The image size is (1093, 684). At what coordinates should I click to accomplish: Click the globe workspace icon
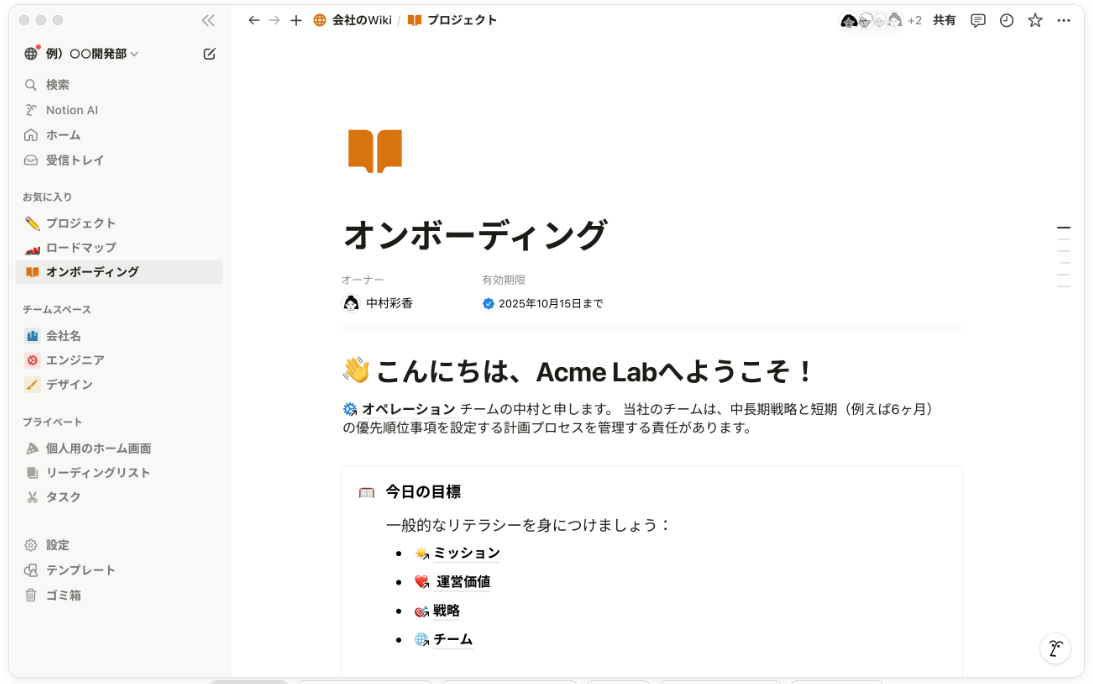coord(31,54)
